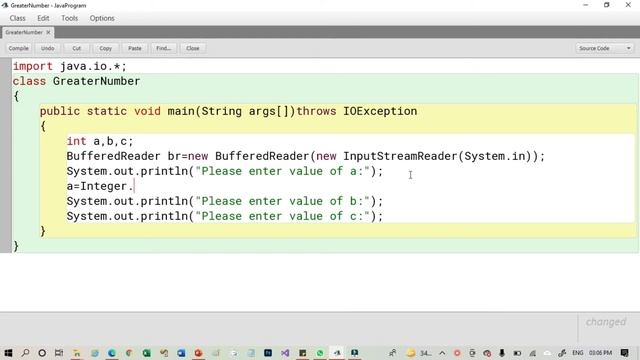Open Task View in the taskbar
The image size is (640, 360).
click(59, 353)
